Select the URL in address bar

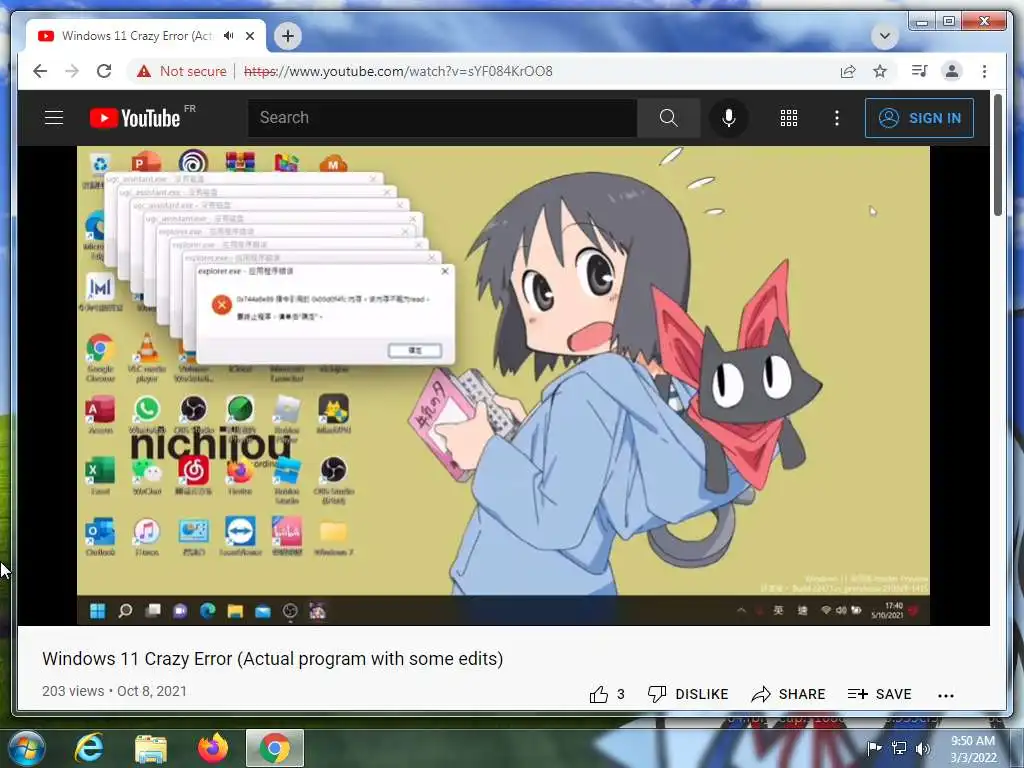(x=398, y=71)
